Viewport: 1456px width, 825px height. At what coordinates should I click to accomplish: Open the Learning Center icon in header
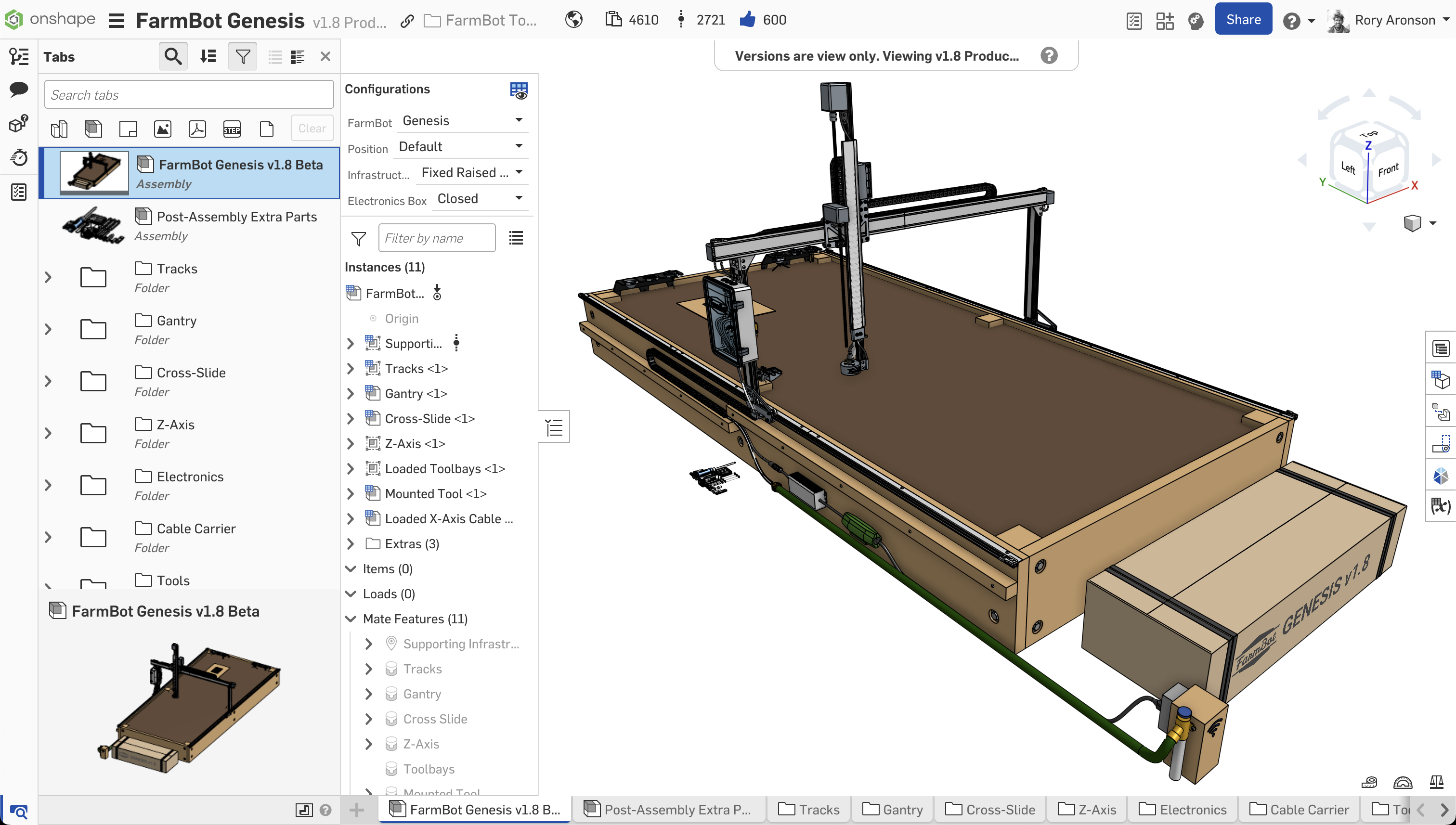tap(1196, 21)
